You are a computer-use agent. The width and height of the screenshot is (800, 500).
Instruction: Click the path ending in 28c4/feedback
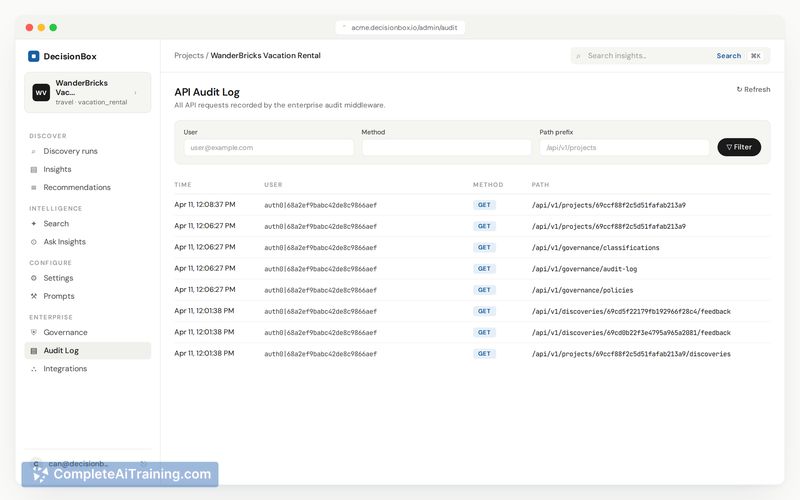pyautogui.click(x=631, y=312)
